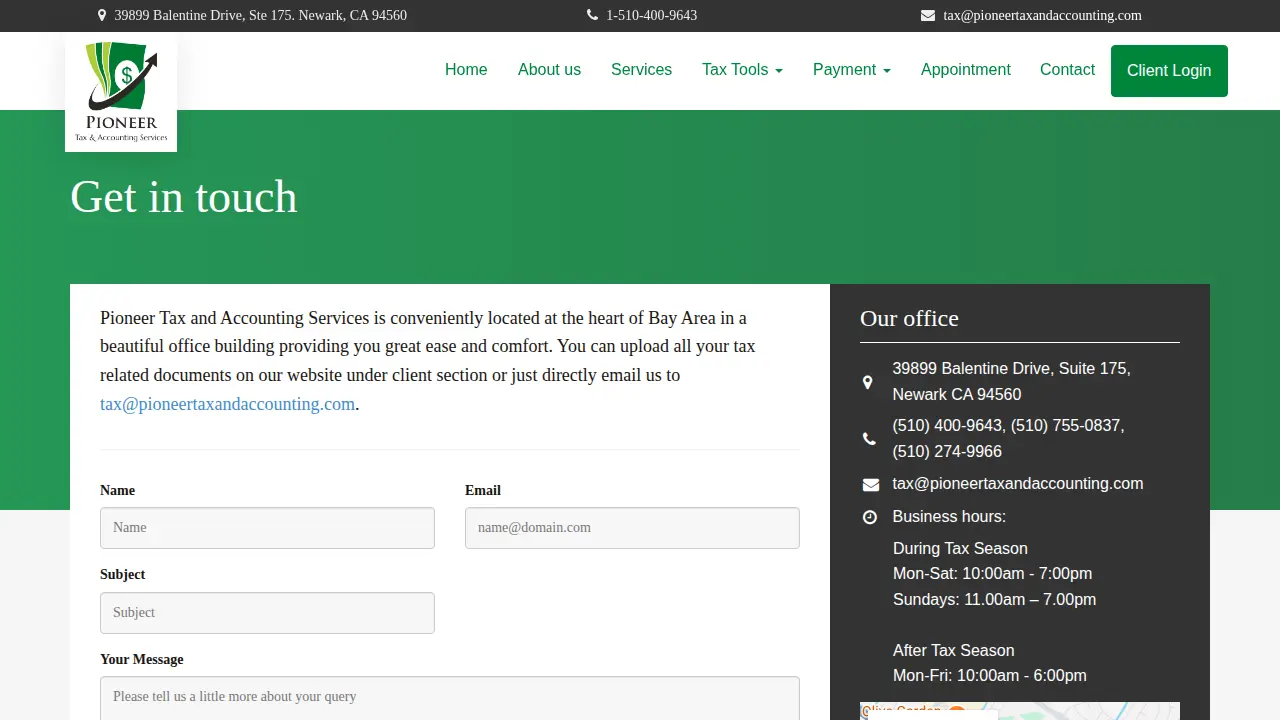1280x720 pixels.
Task: Click the Our office heading
Action: (909, 318)
